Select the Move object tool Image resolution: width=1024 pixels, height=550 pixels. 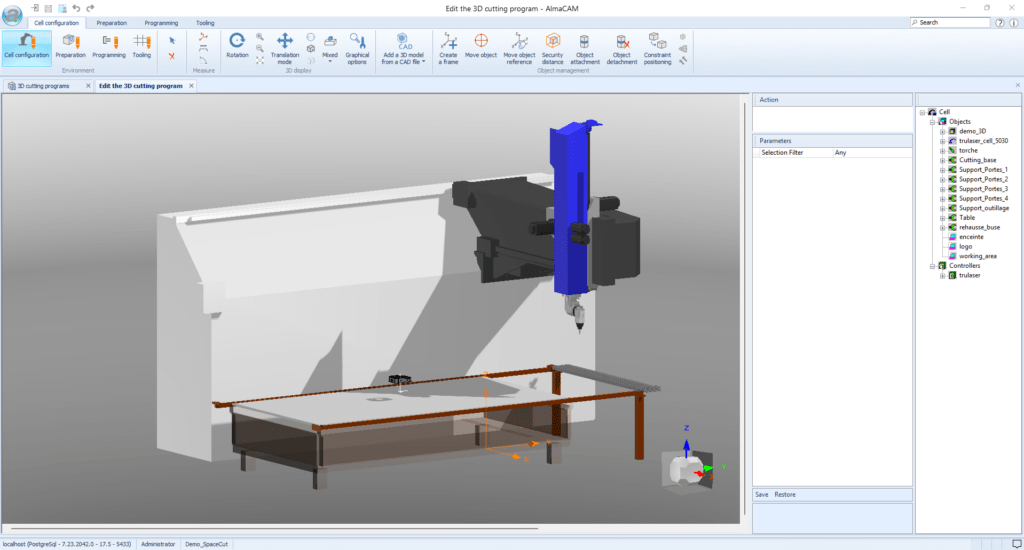click(481, 41)
